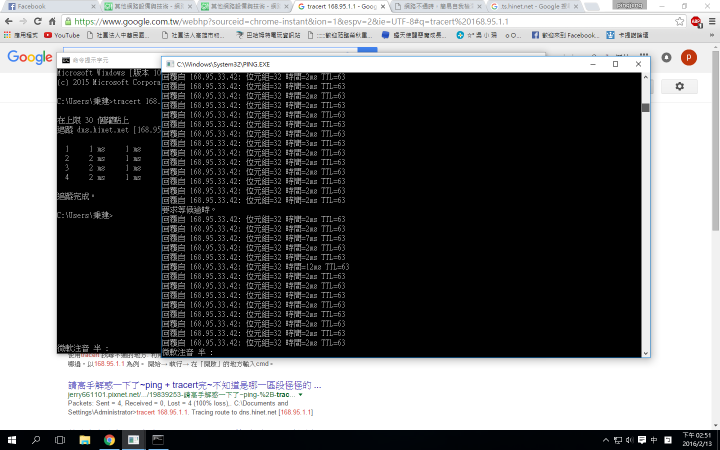Close the Facebook browser tab
The width and height of the screenshot is (720, 450).
(93, 6)
